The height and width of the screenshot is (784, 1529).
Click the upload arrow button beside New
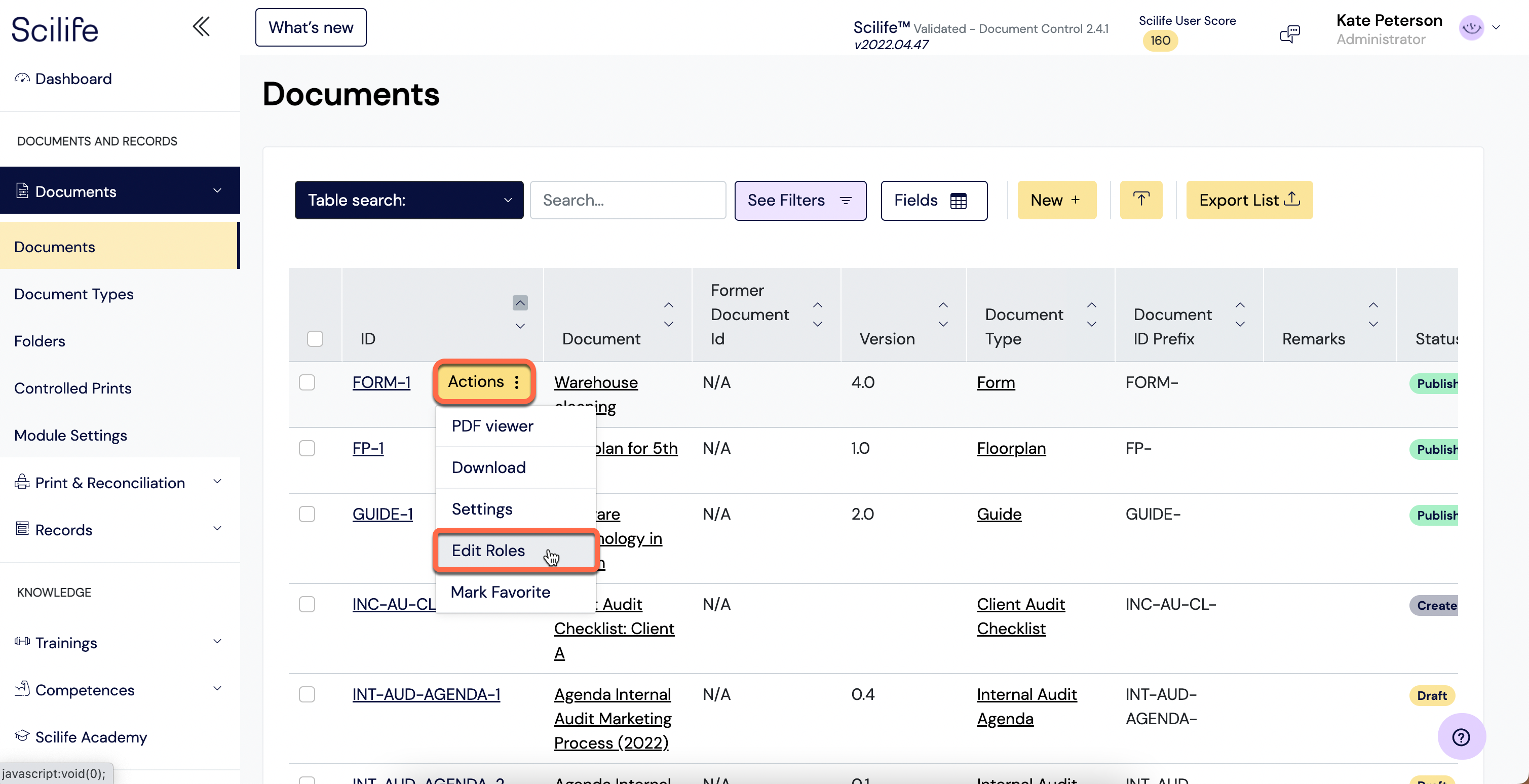point(1141,200)
